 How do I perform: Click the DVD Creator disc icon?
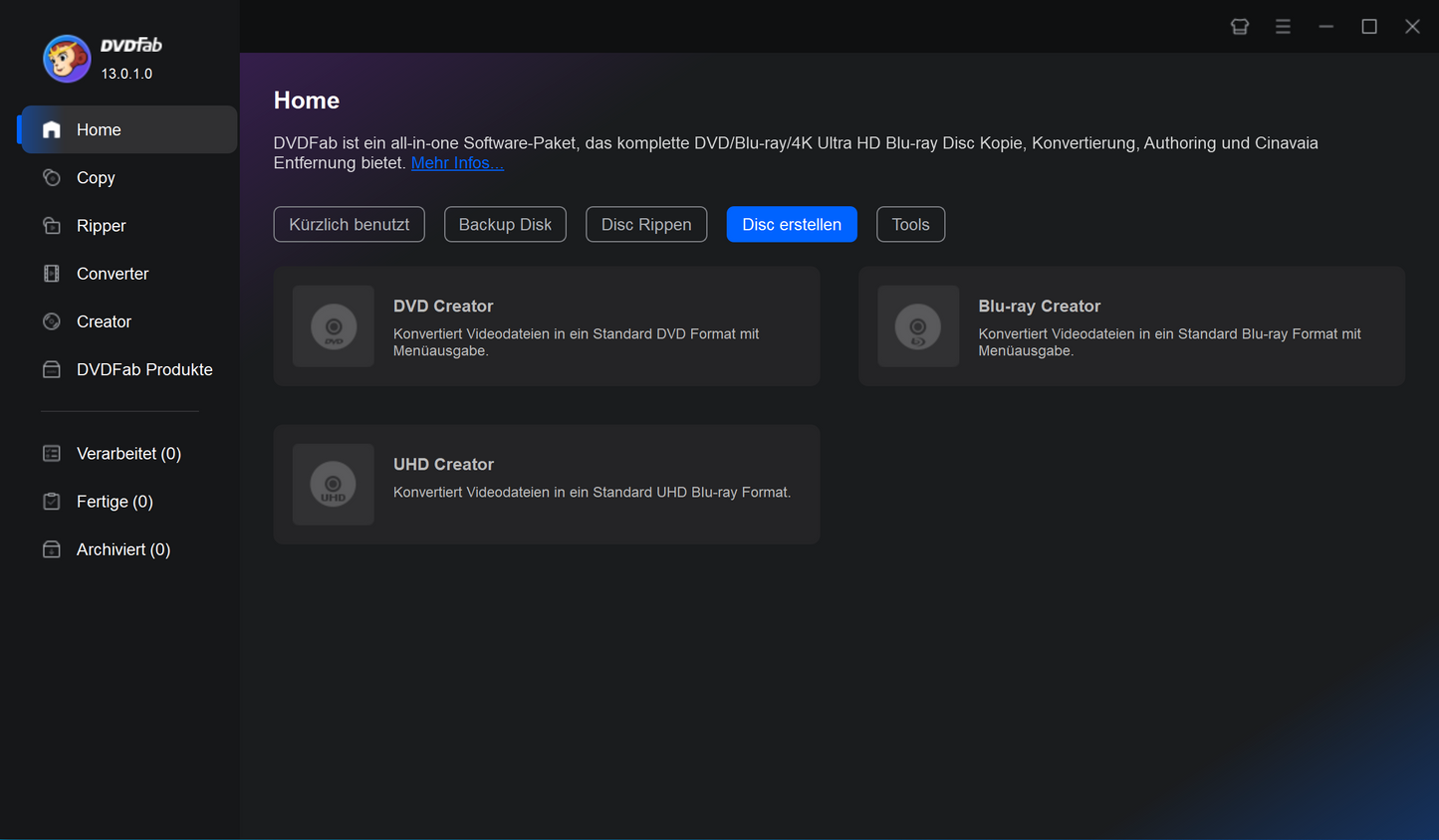334,326
